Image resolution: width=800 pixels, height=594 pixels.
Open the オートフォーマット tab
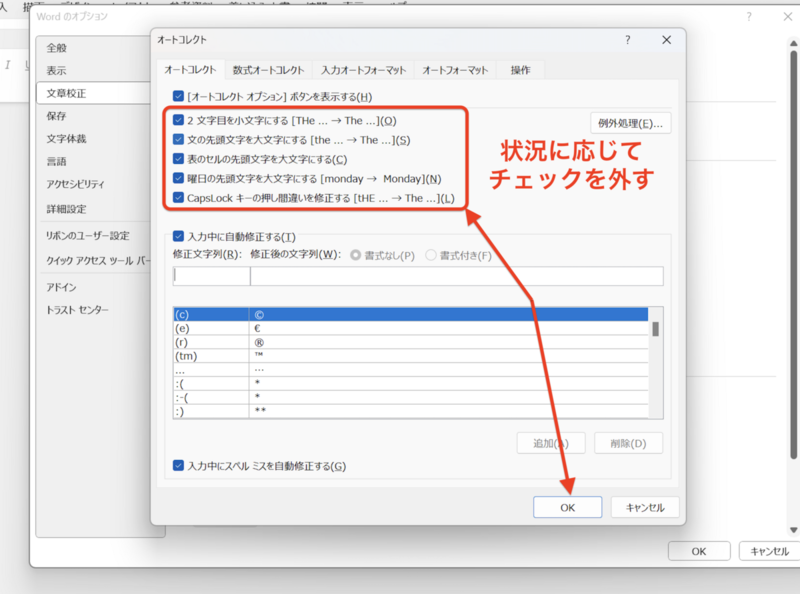(x=455, y=70)
